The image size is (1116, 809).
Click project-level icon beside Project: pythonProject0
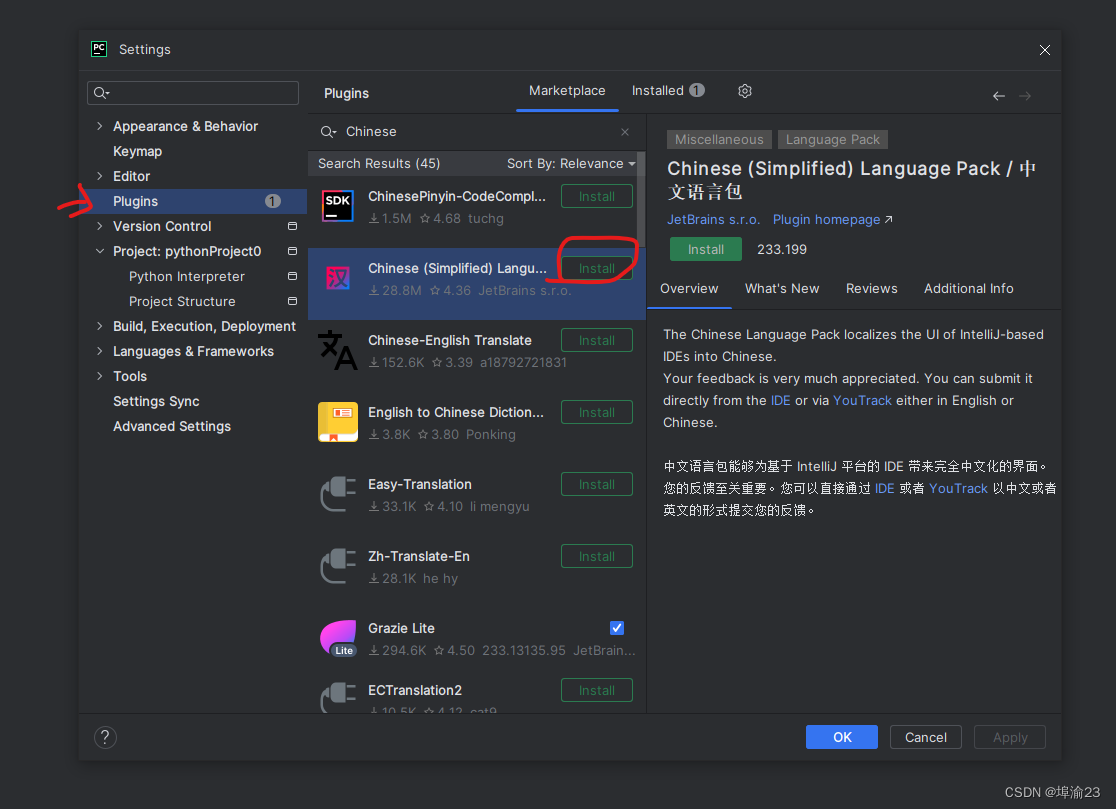pyautogui.click(x=292, y=251)
